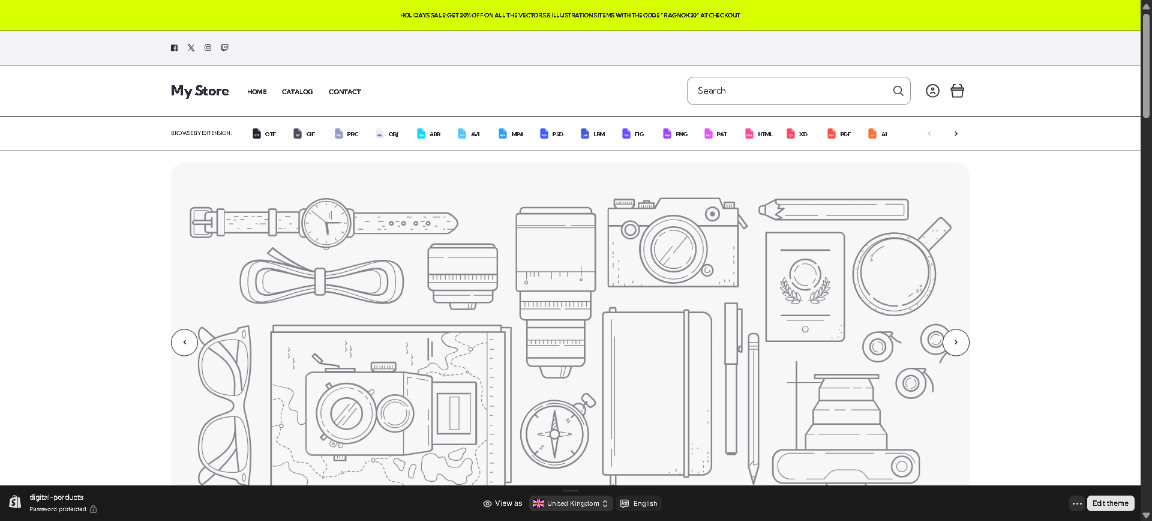Click the Shopify logo in the bottom bar
The height and width of the screenshot is (521, 1152).
15,503
